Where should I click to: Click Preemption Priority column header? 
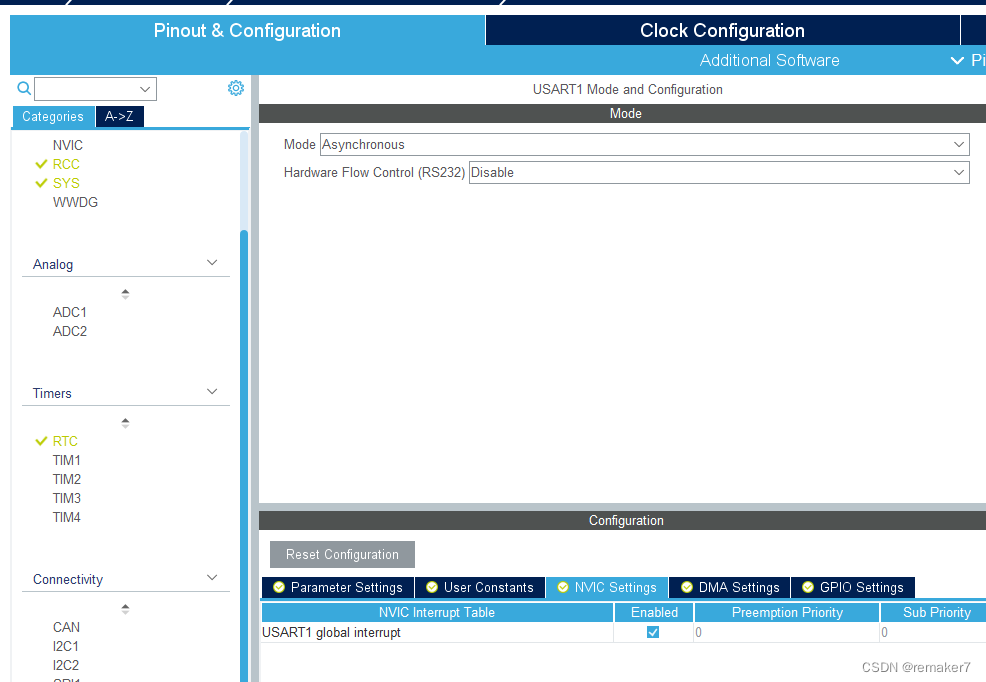point(787,612)
